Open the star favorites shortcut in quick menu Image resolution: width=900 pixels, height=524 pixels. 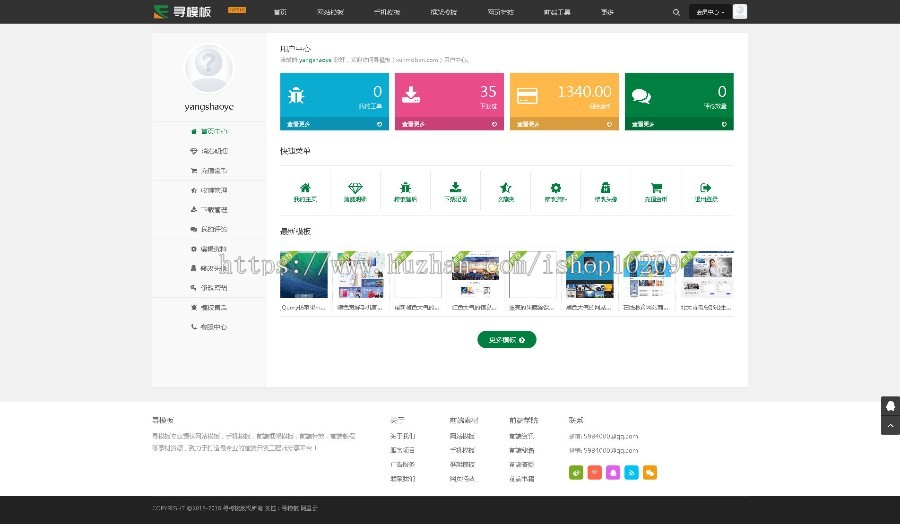(506, 192)
